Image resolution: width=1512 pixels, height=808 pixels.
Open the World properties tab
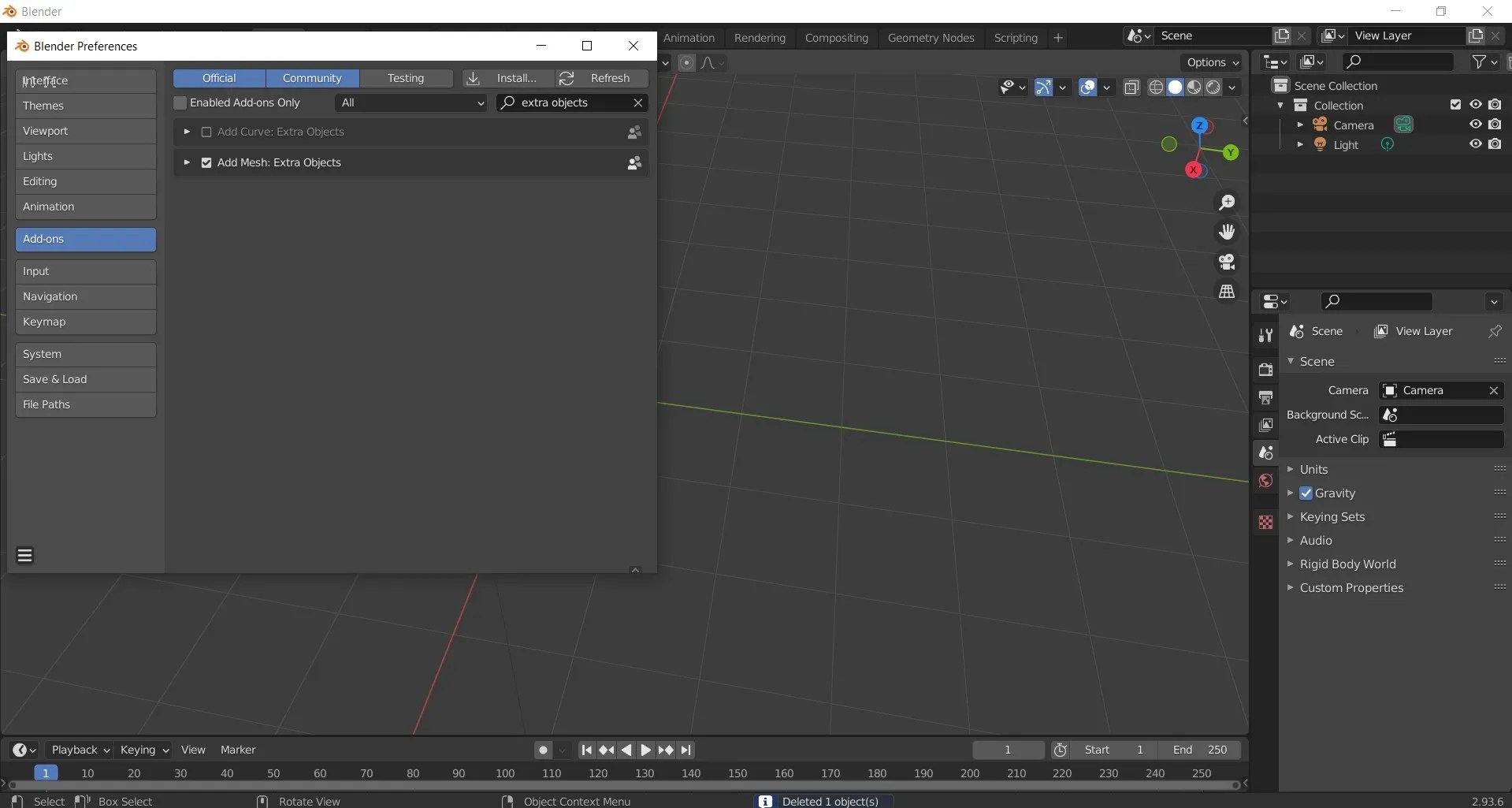pos(1265,481)
